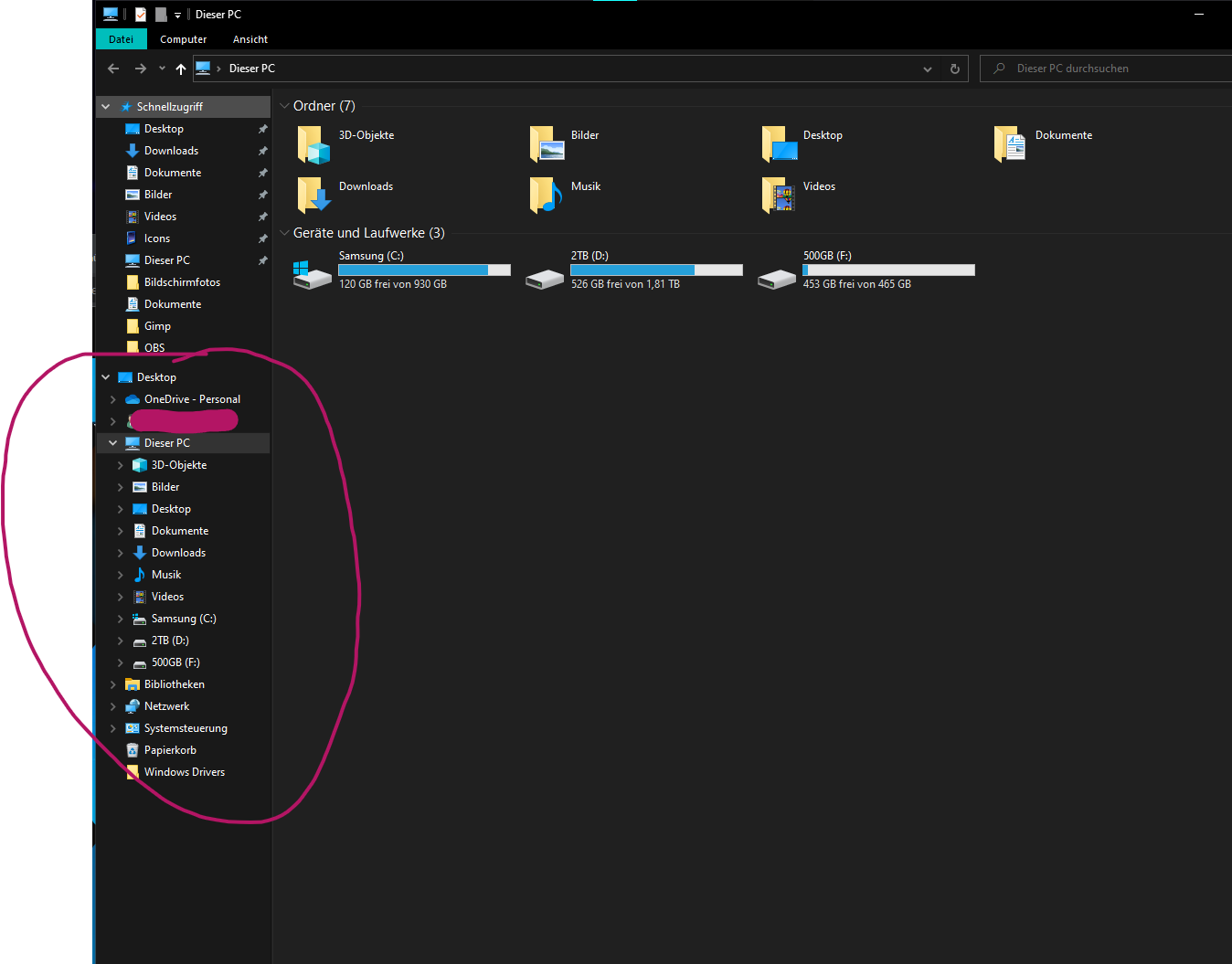Open the Ansicht ribbon tab
The width and height of the screenshot is (1232, 964).
click(x=250, y=39)
